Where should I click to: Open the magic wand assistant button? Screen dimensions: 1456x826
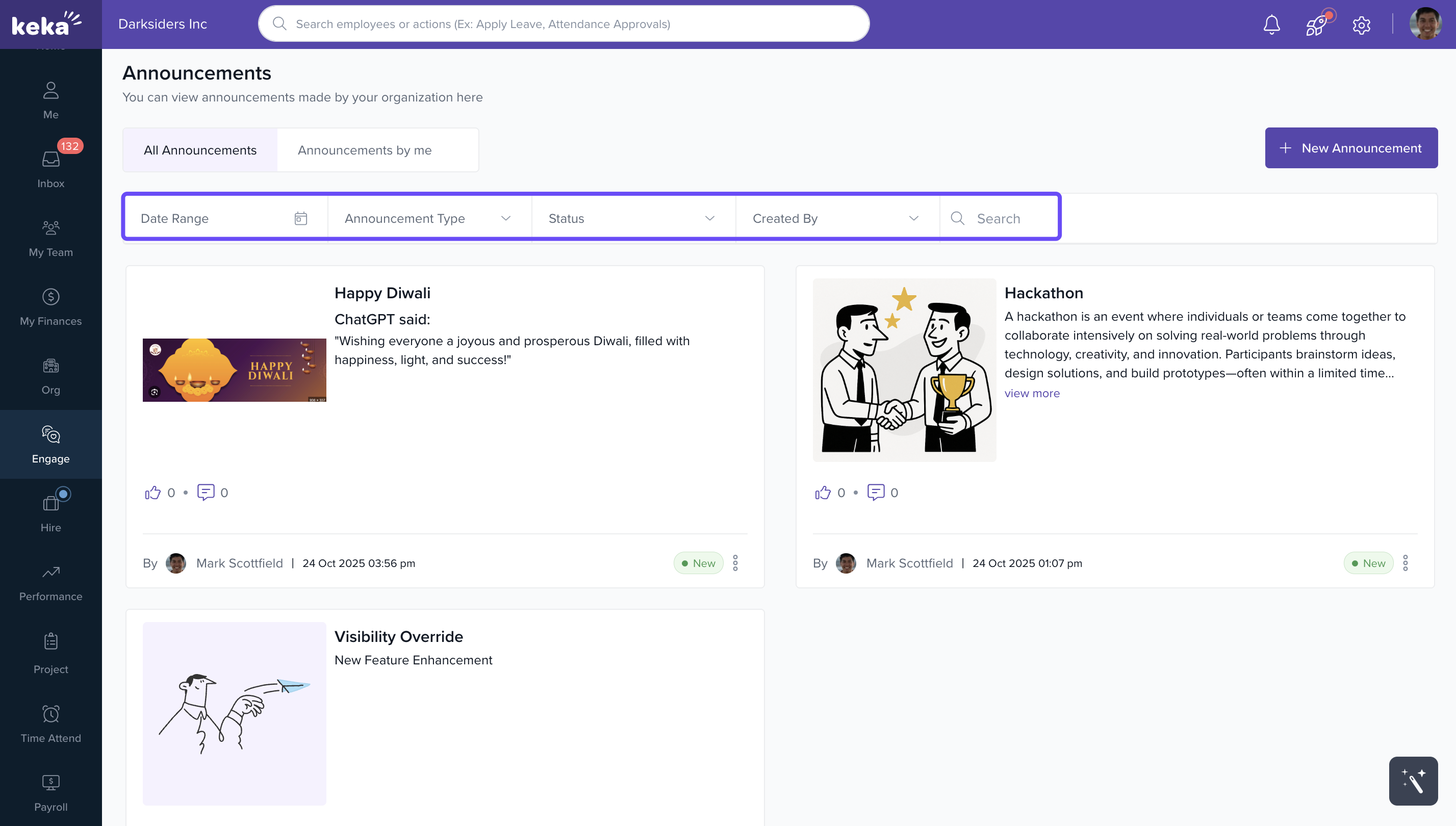tap(1413, 781)
